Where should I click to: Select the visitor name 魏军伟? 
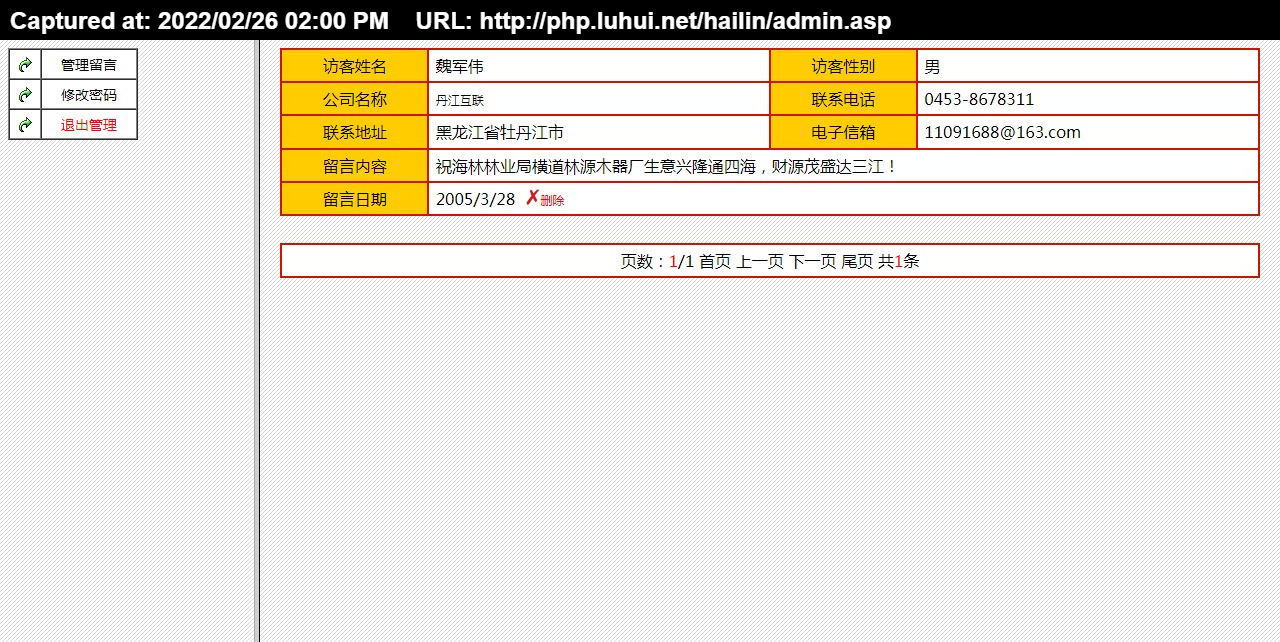(460, 66)
